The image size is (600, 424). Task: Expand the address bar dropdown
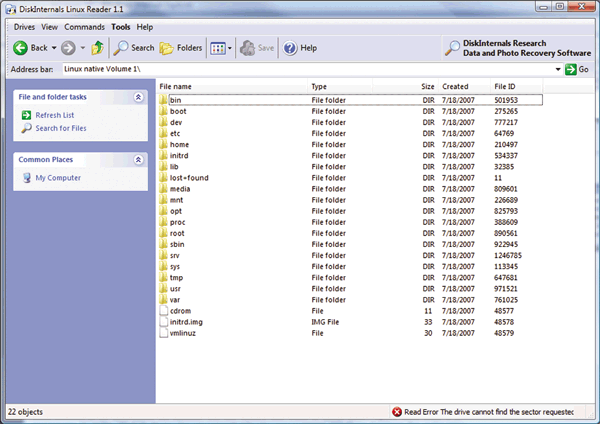point(556,69)
